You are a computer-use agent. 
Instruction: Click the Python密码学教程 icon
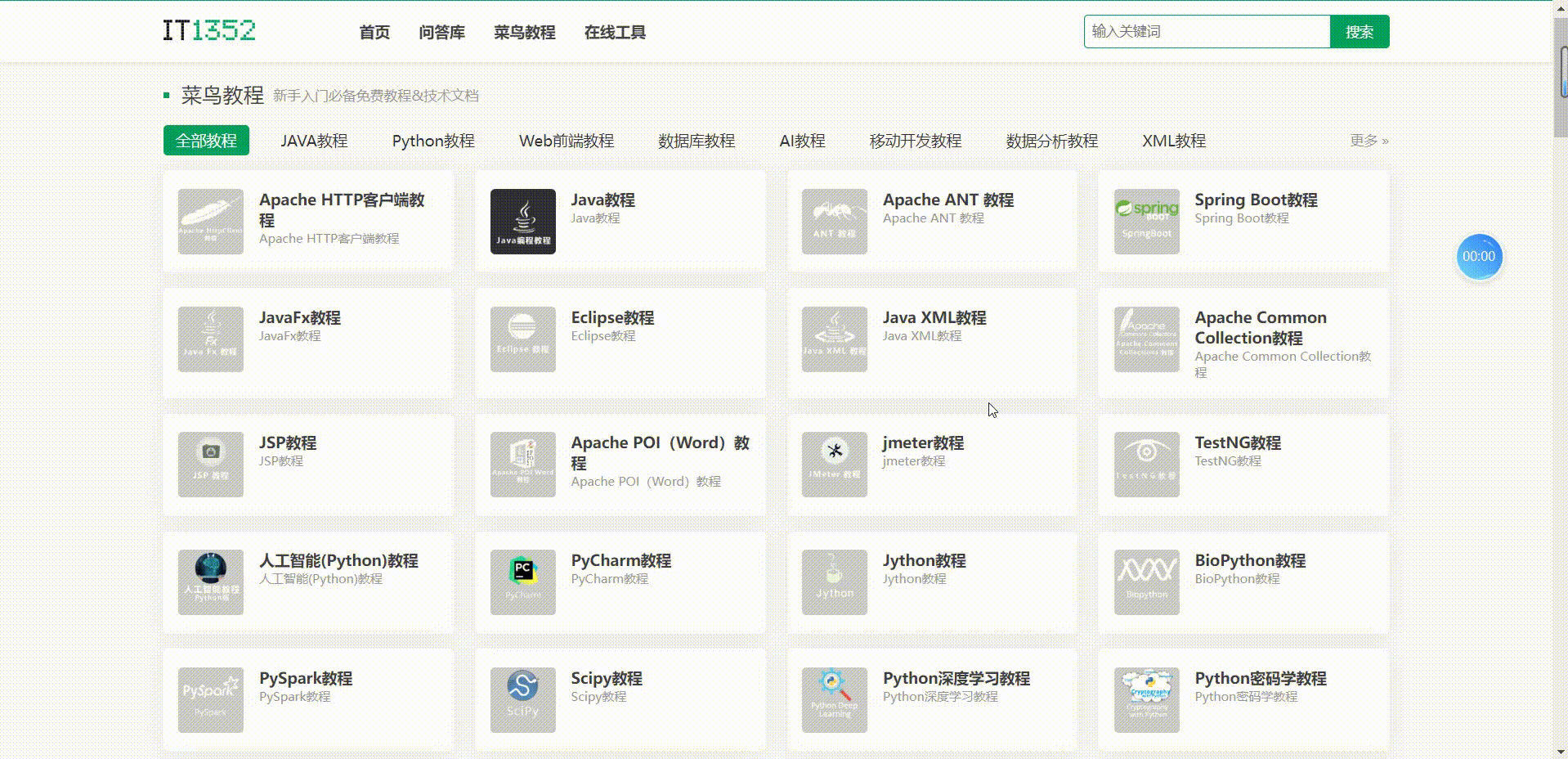(x=1147, y=700)
